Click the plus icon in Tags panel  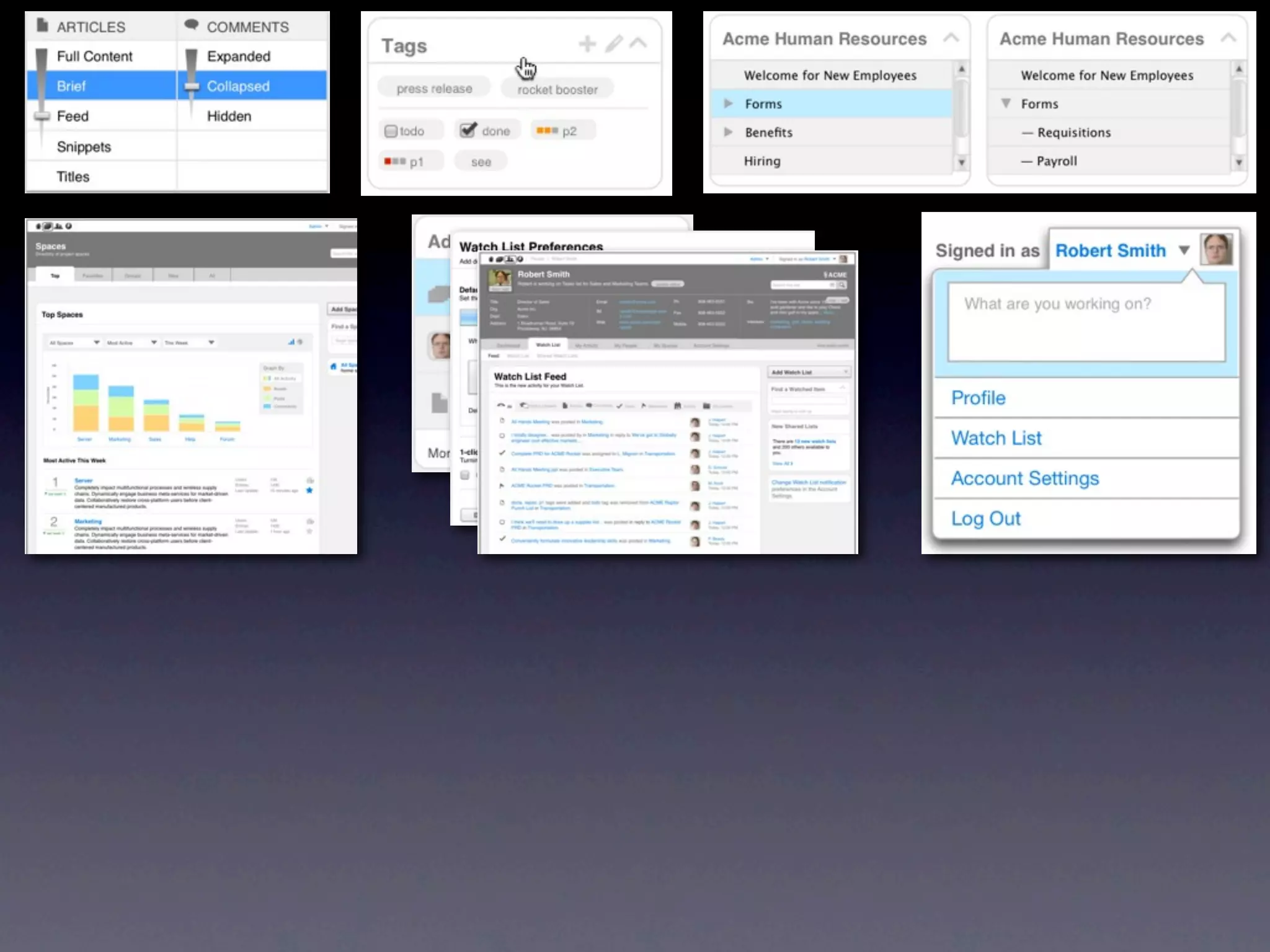pos(587,44)
